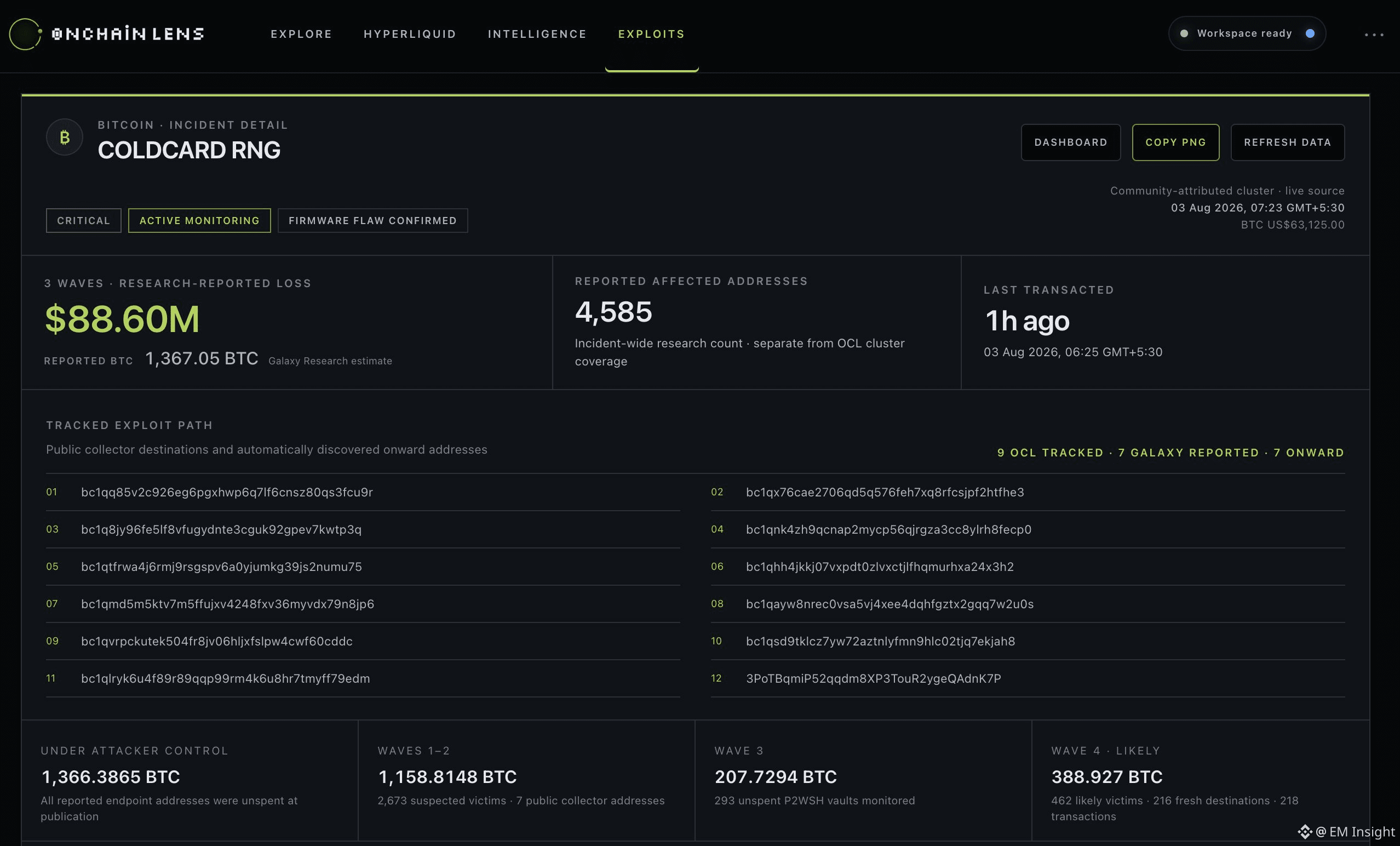Click the 293 unspent P2WSH vaults note
The width and height of the screenshot is (1400, 846).
(x=815, y=801)
